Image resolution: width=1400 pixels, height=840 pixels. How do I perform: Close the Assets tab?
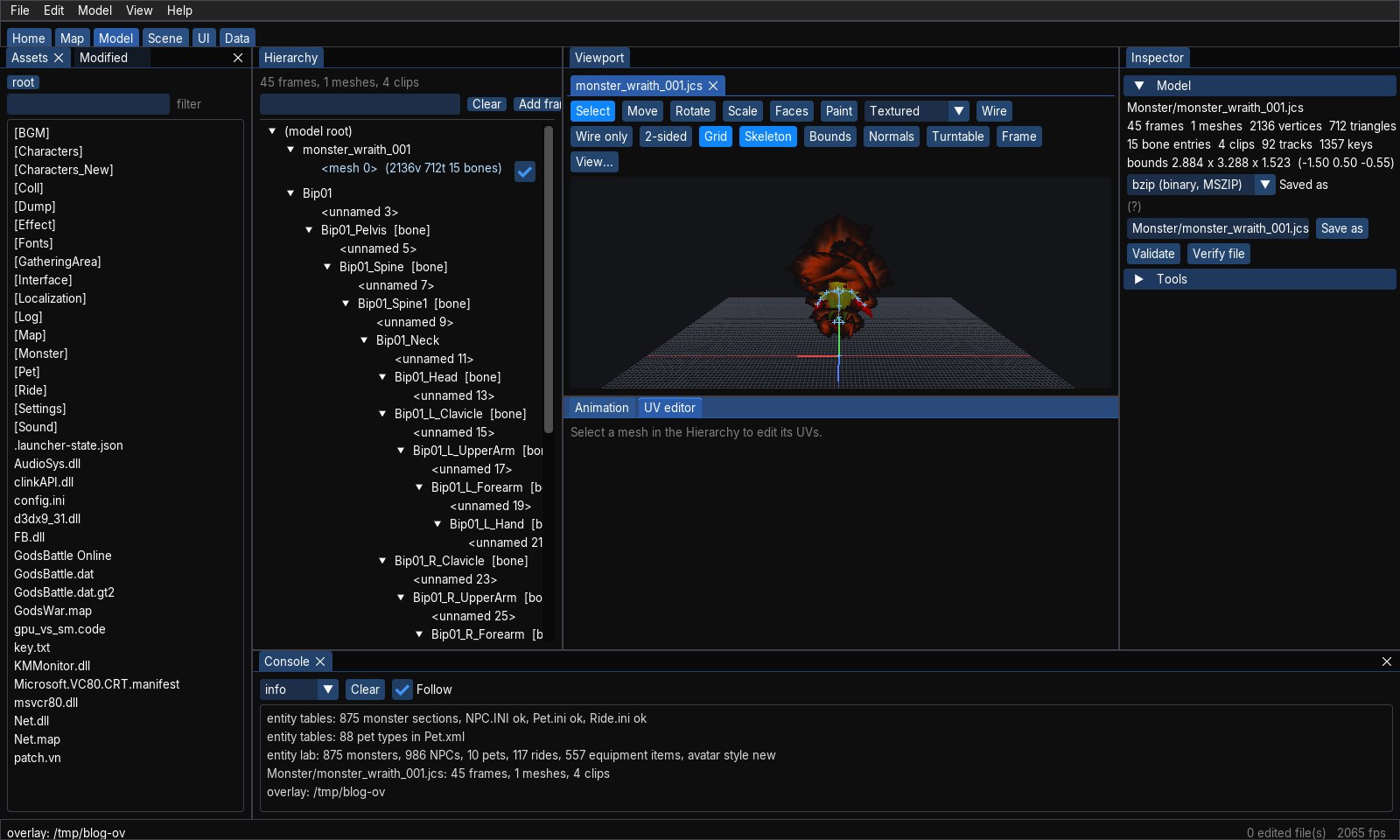tap(59, 58)
